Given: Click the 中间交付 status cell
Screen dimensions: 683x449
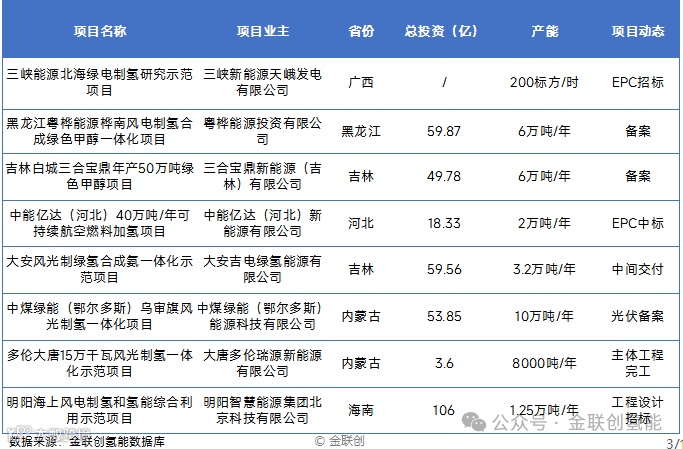Looking at the screenshot, I should [638, 269].
